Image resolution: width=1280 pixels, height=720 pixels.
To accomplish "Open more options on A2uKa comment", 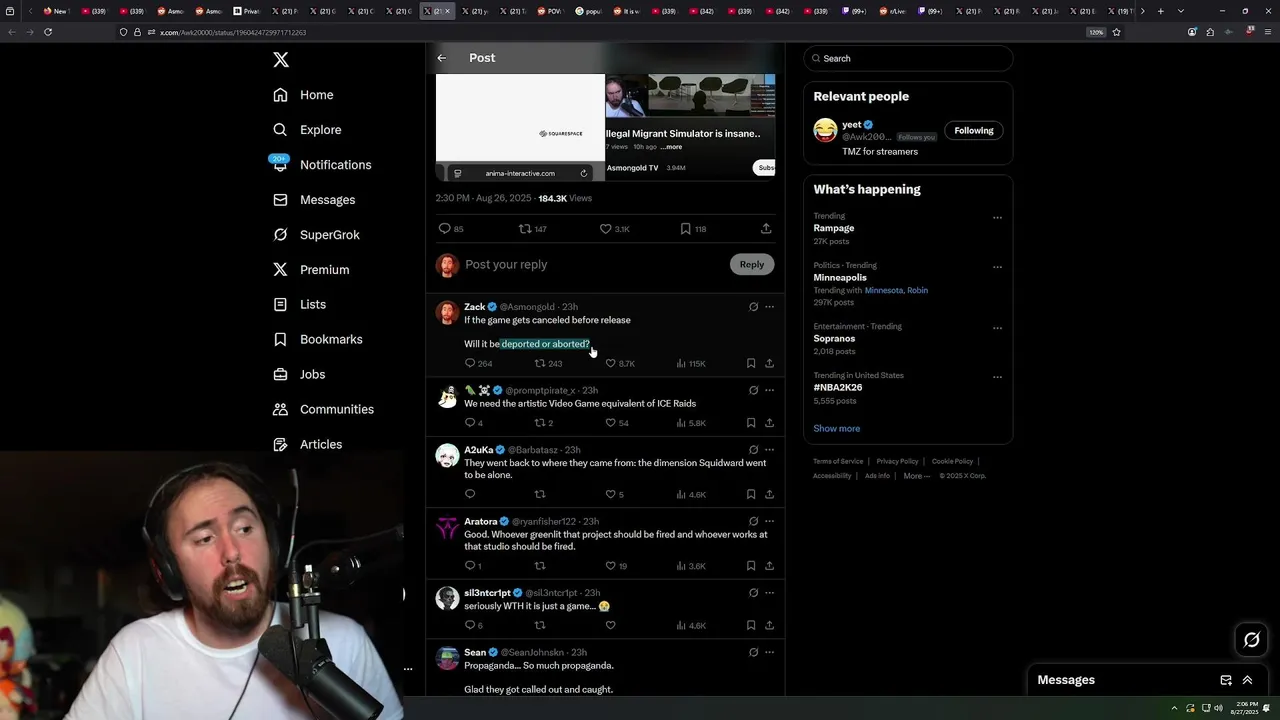I will click(x=769, y=450).
